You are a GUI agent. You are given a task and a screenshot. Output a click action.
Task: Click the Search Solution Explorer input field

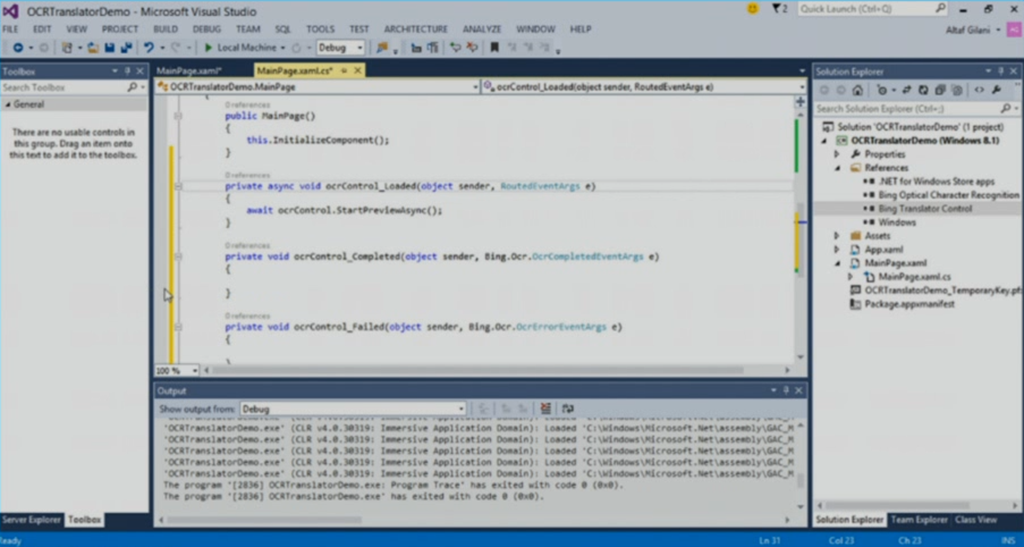tap(910, 108)
